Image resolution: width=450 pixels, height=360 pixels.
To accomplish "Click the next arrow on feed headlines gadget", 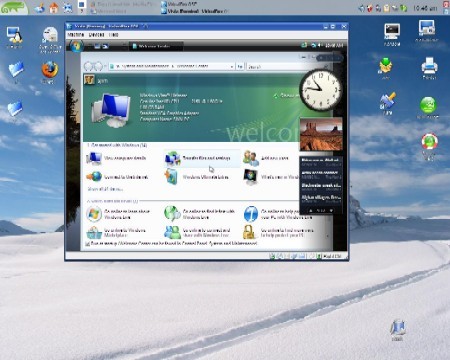I will pos(331,211).
